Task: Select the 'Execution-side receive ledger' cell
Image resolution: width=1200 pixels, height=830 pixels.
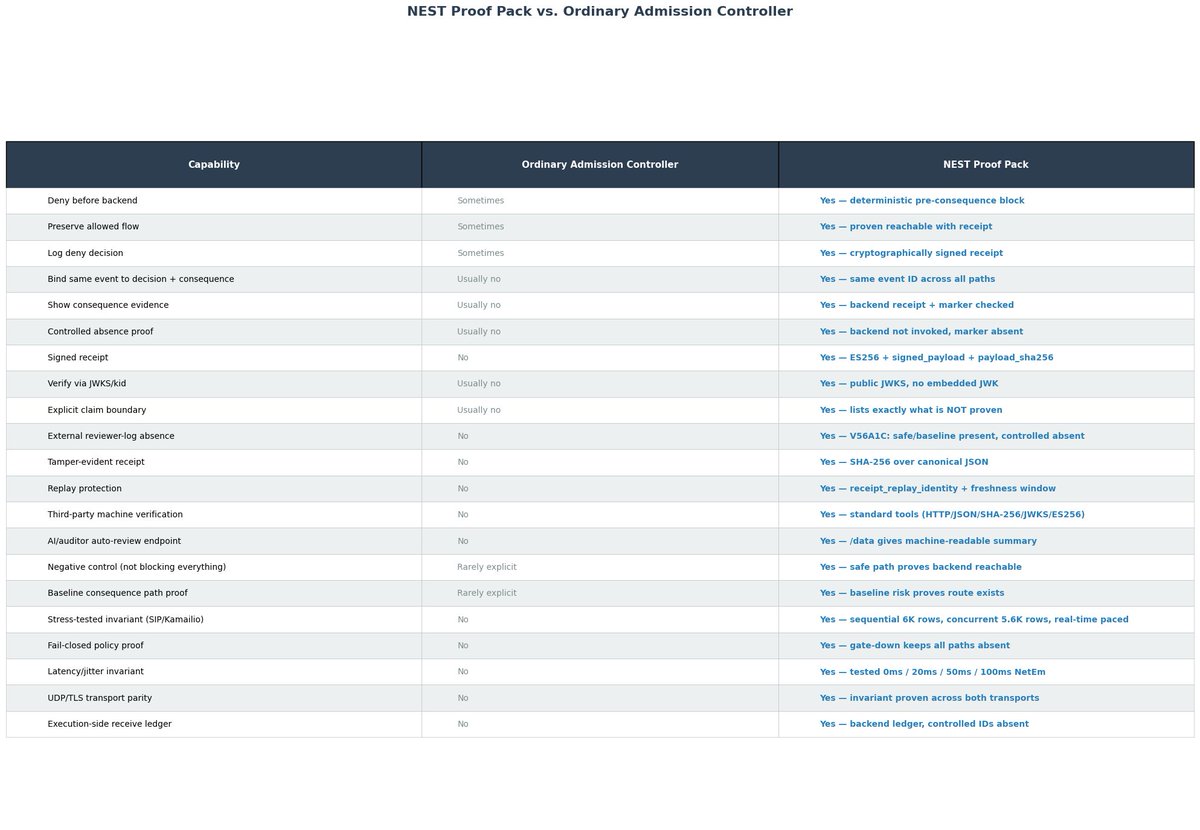Action: click(x=214, y=724)
